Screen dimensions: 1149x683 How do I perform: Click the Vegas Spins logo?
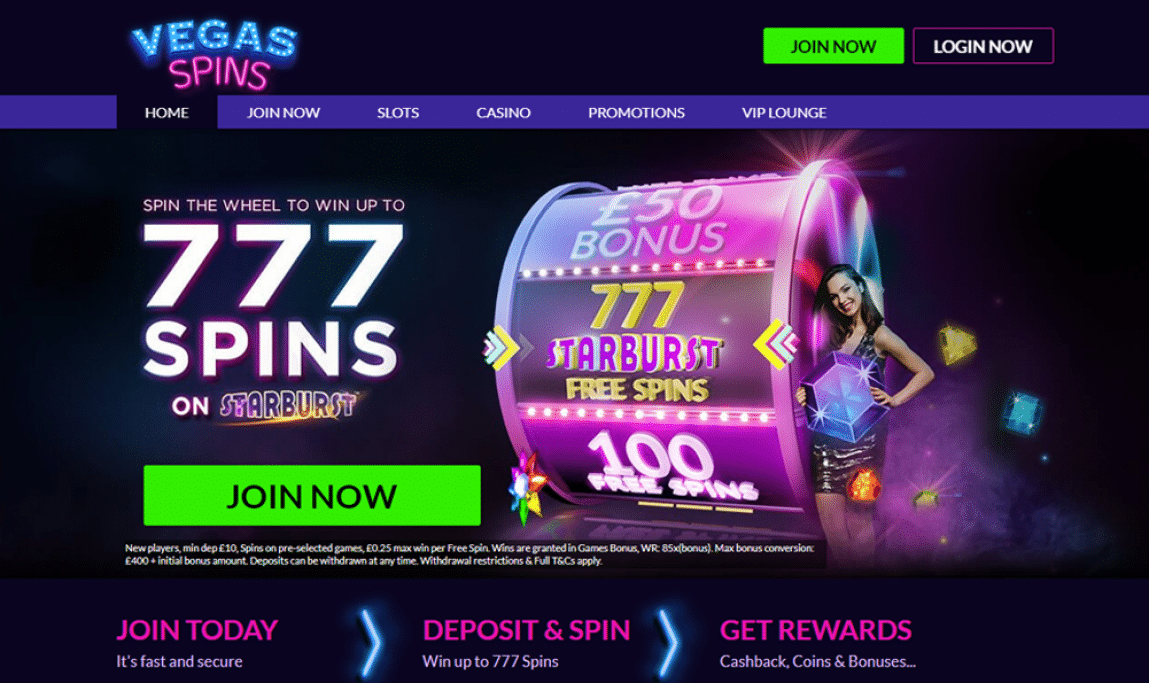(214, 55)
